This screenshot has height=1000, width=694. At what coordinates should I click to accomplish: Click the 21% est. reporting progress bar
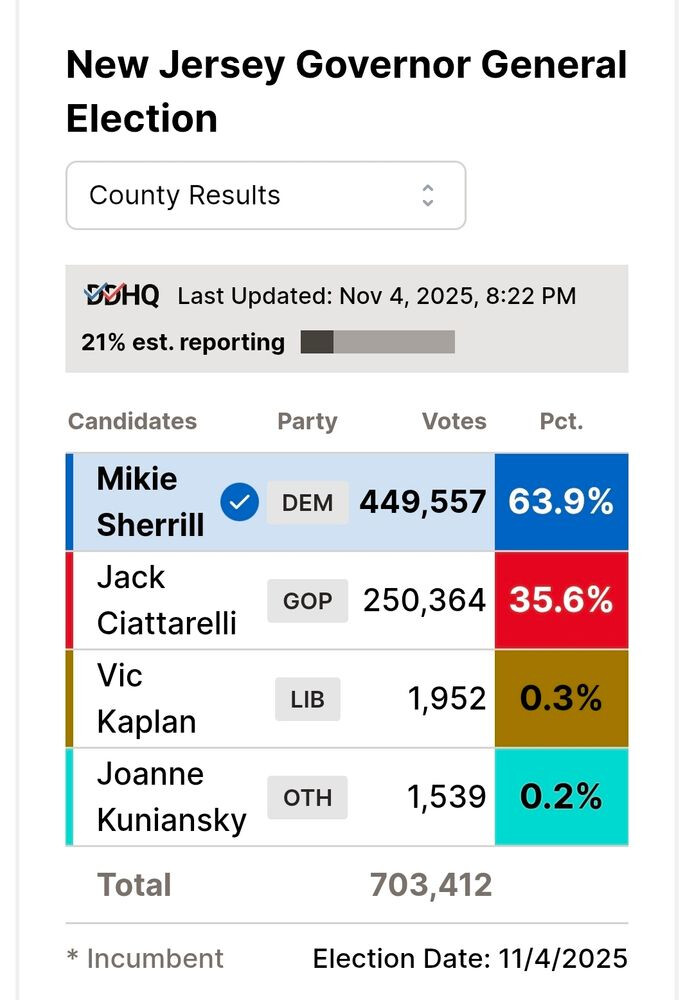378,342
